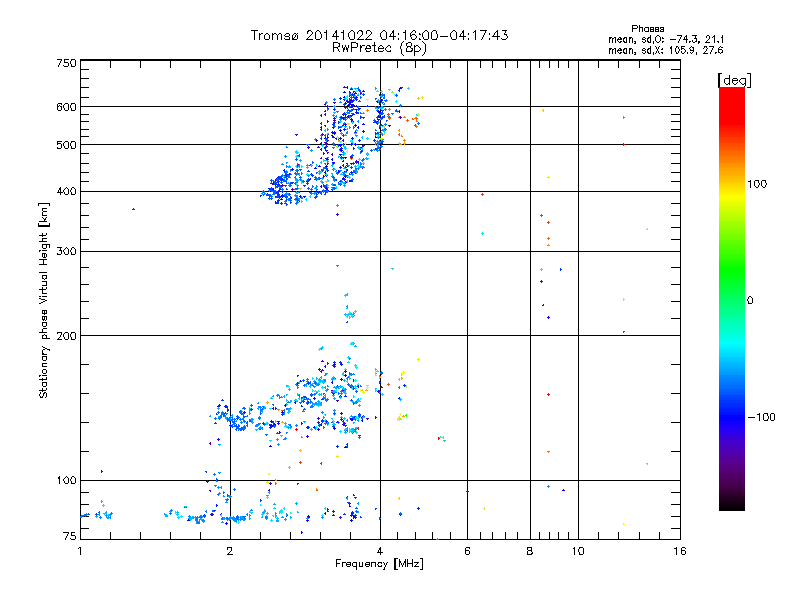The width and height of the screenshot is (800, 600).
Task: Click the '75' height axis label
Action: pyautogui.click(x=70, y=536)
